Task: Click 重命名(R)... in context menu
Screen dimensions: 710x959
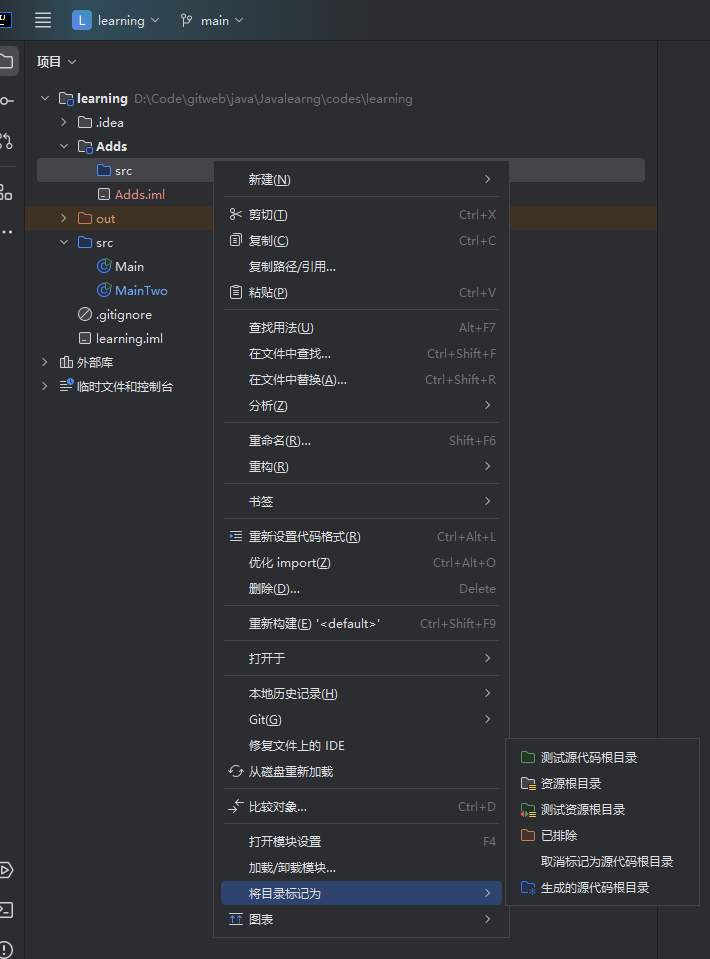Action: pyautogui.click(x=279, y=441)
